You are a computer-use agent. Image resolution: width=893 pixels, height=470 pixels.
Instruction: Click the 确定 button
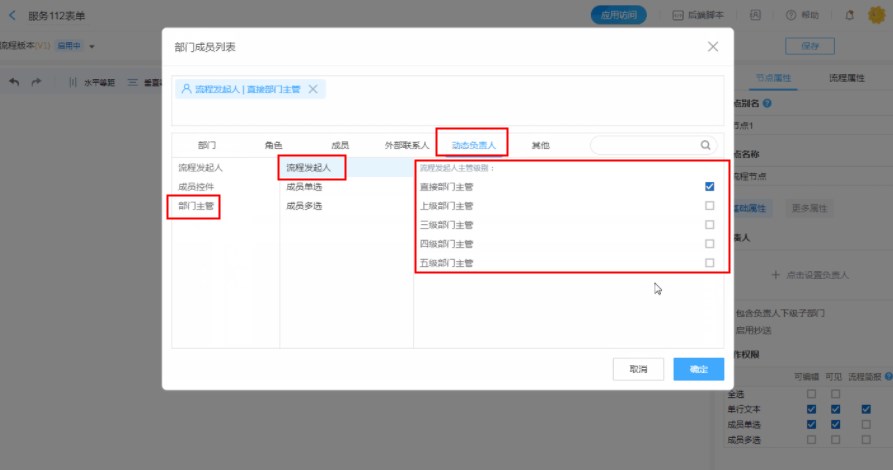[698, 369]
